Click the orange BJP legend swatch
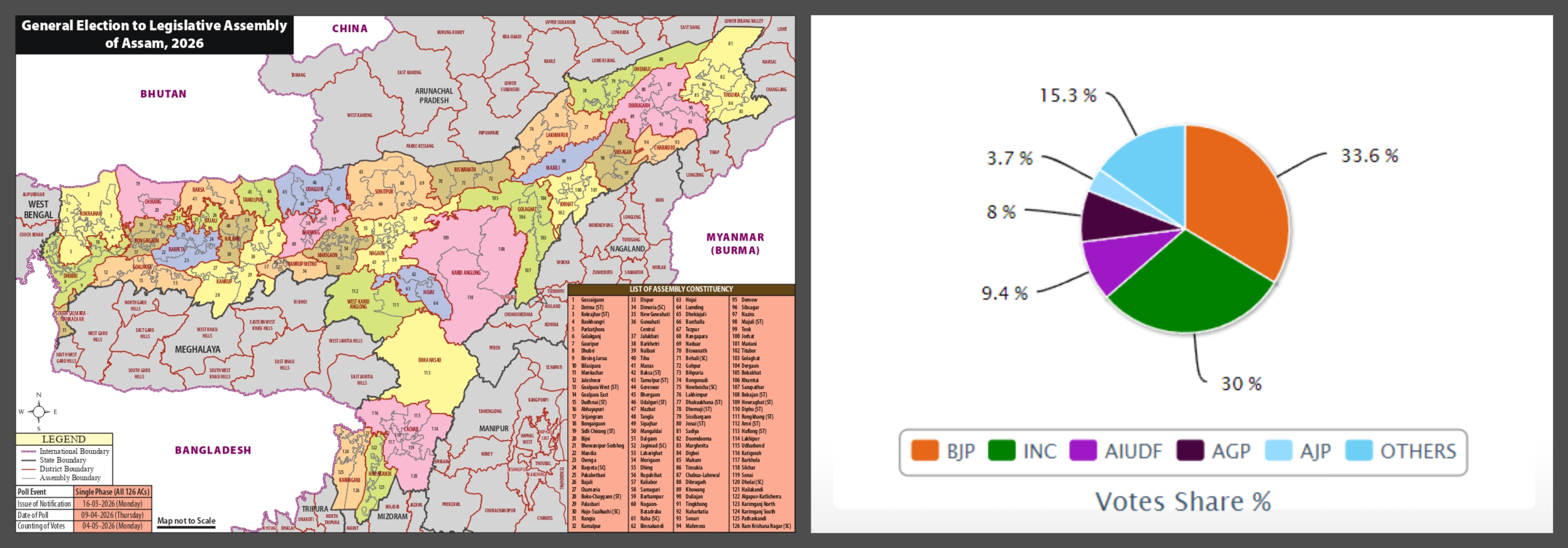The image size is (1568, 548). coord(924,451)
